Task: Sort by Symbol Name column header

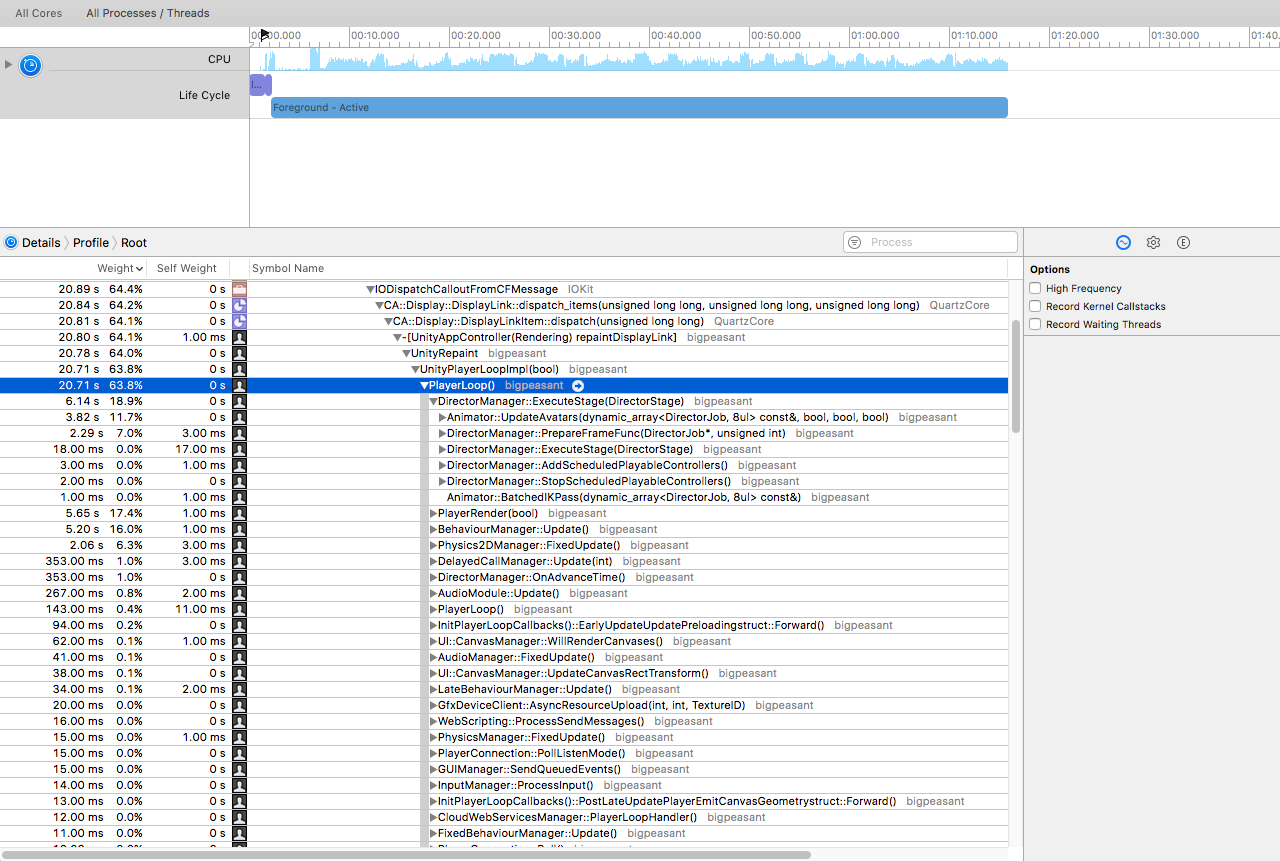Action: point(288,268)
